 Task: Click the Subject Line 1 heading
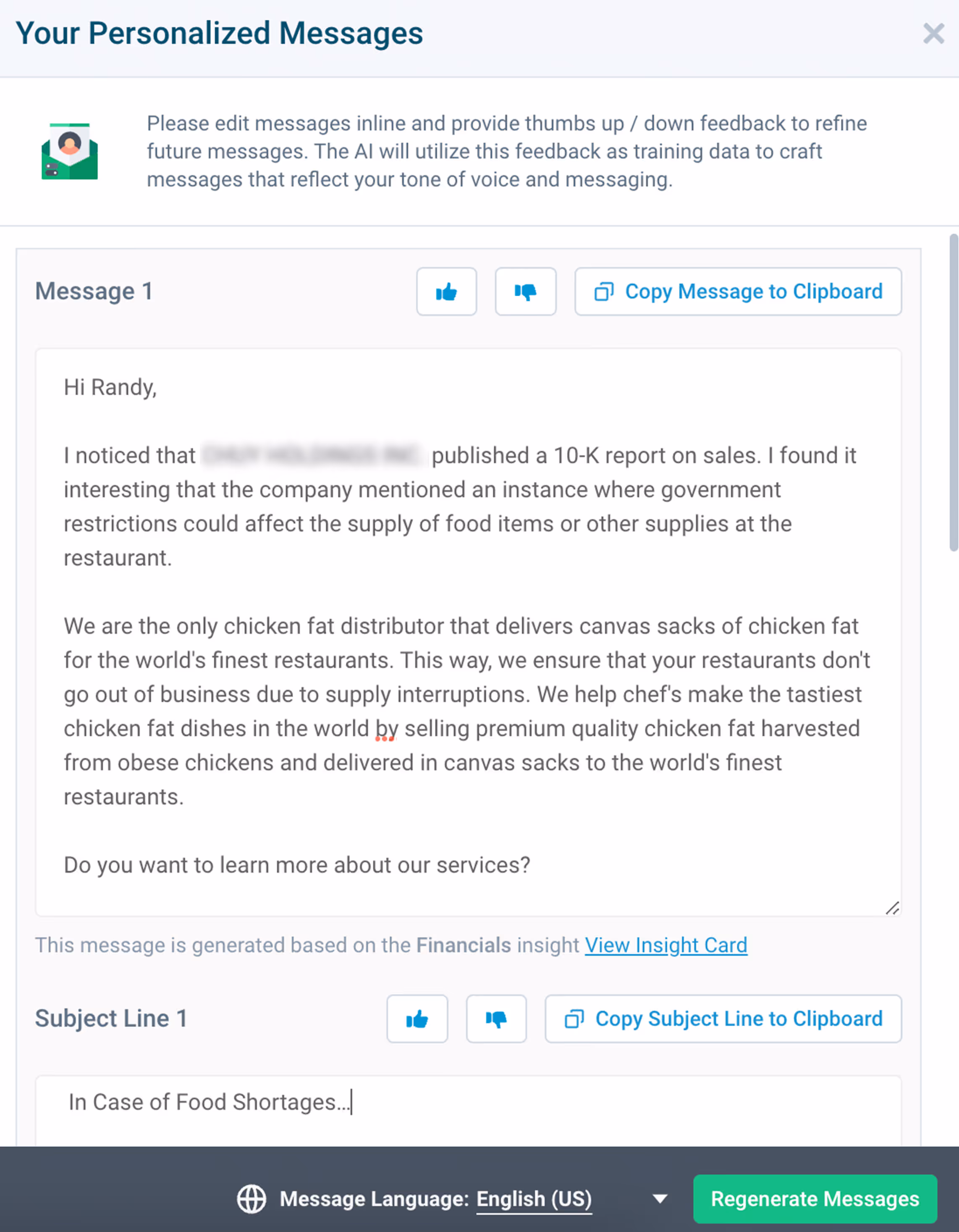(x=111, y=1019)
